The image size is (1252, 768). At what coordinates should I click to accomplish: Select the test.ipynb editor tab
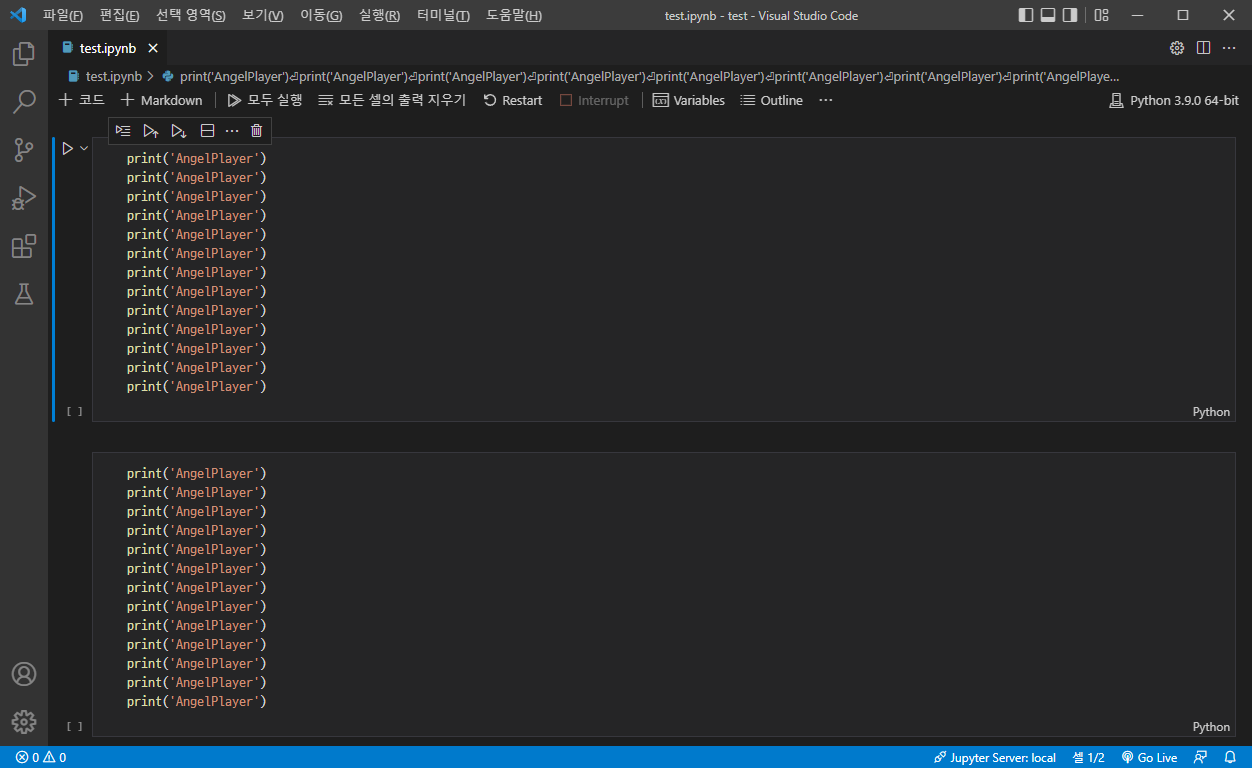108,48
